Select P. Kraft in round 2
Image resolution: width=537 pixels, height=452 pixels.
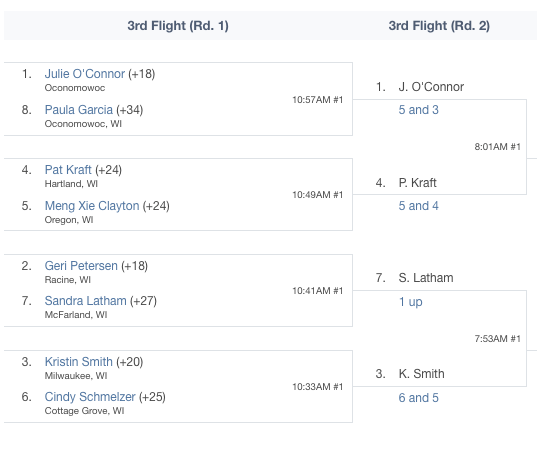pos(417,183)
